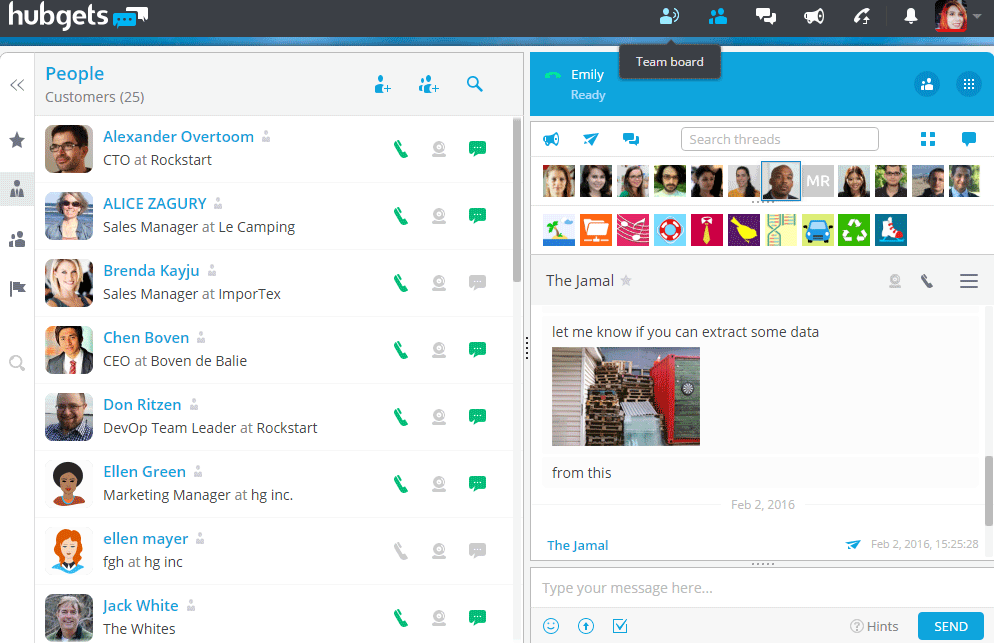Viewport: 994px width, 643px height.
Task: Select the highlighted Jamal avatar in contacts row
Action: (780, 181)
